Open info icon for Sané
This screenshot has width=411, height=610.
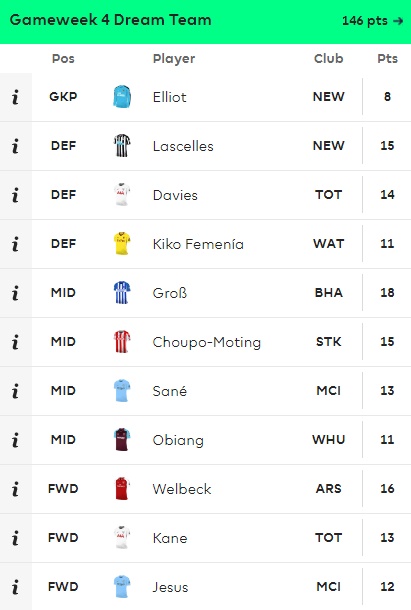pyautogui.click(x=15, y=391)
